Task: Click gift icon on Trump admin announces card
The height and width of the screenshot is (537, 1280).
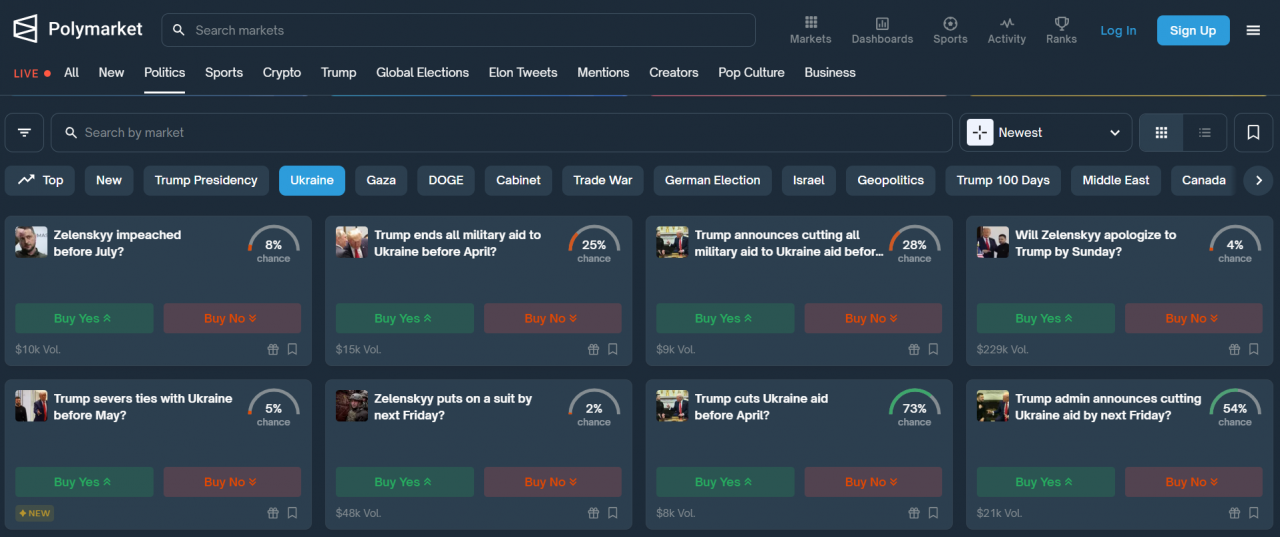Action: (x=1234, y=513)
